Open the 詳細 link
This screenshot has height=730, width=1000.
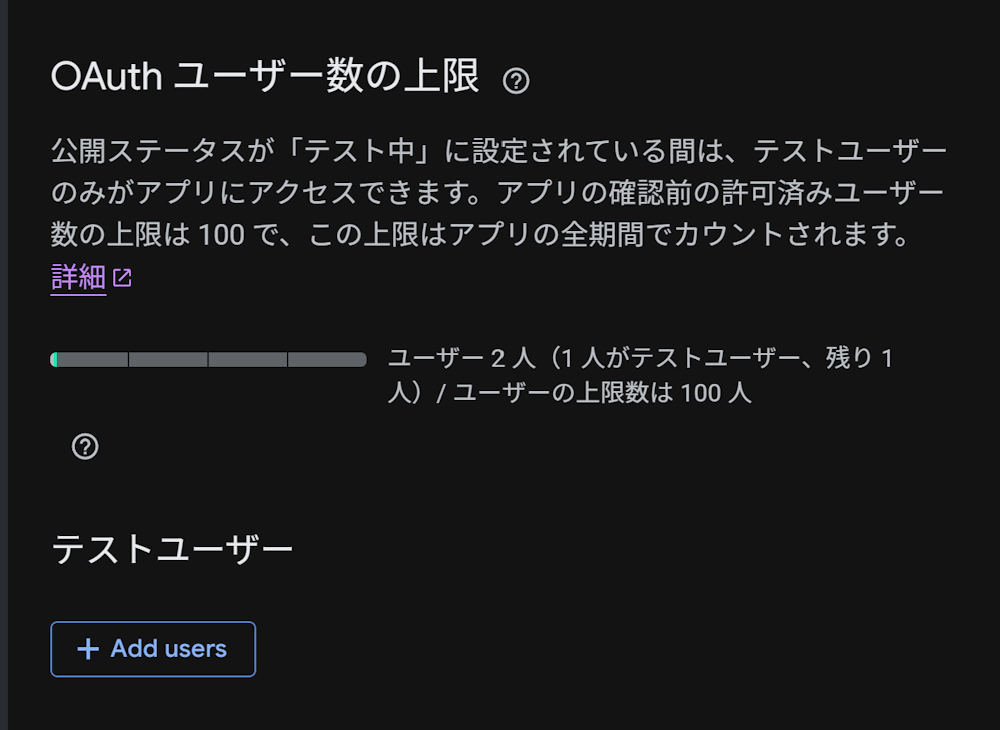coord(78,278)
